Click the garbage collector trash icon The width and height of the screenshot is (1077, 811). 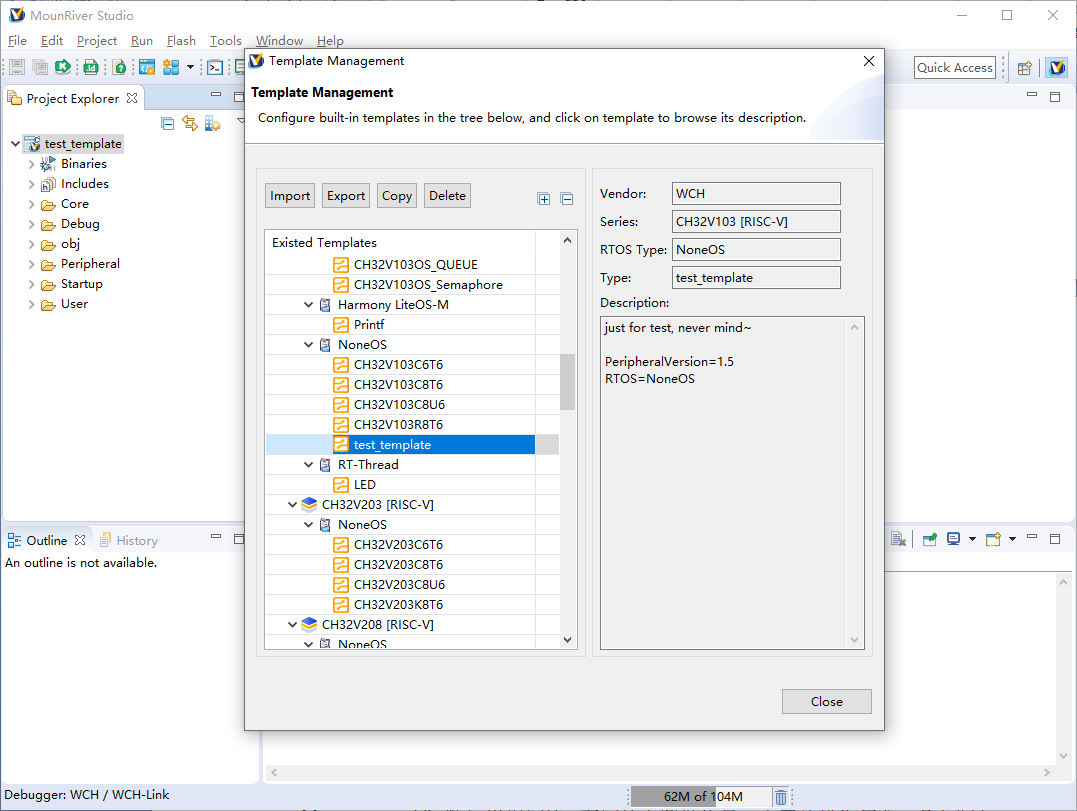pyautogui.click(x=781, y=797)
